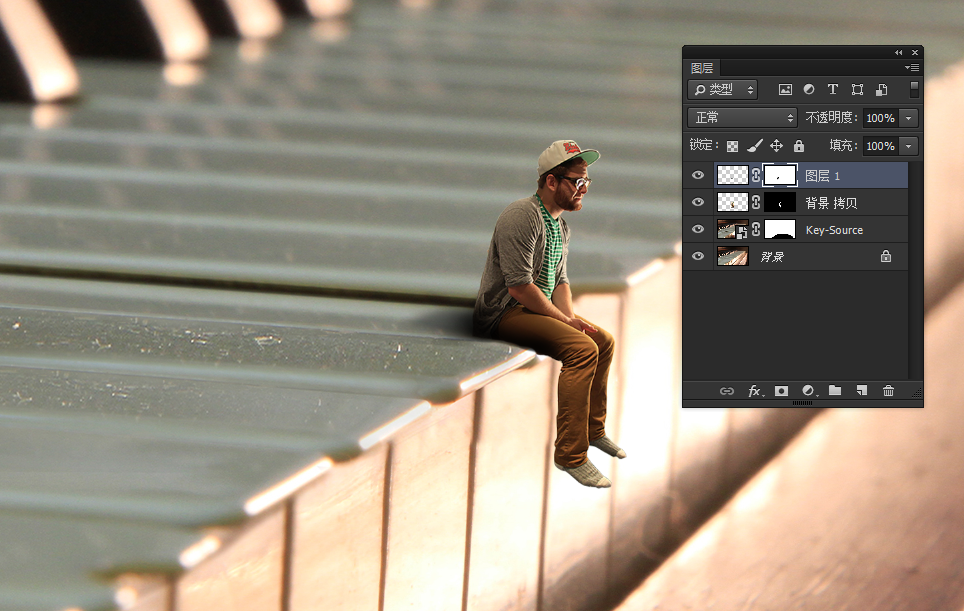Add a layer mask using the mask icon
Image resolution: width=964 pixels, height=611 pixels.
tap(782, 391)
